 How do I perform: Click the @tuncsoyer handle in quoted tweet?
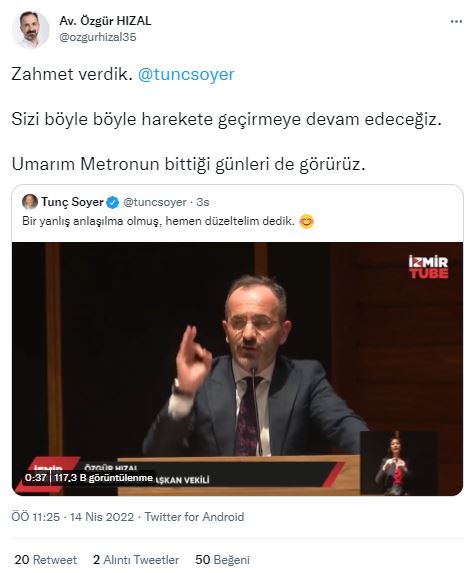[155, 202]
